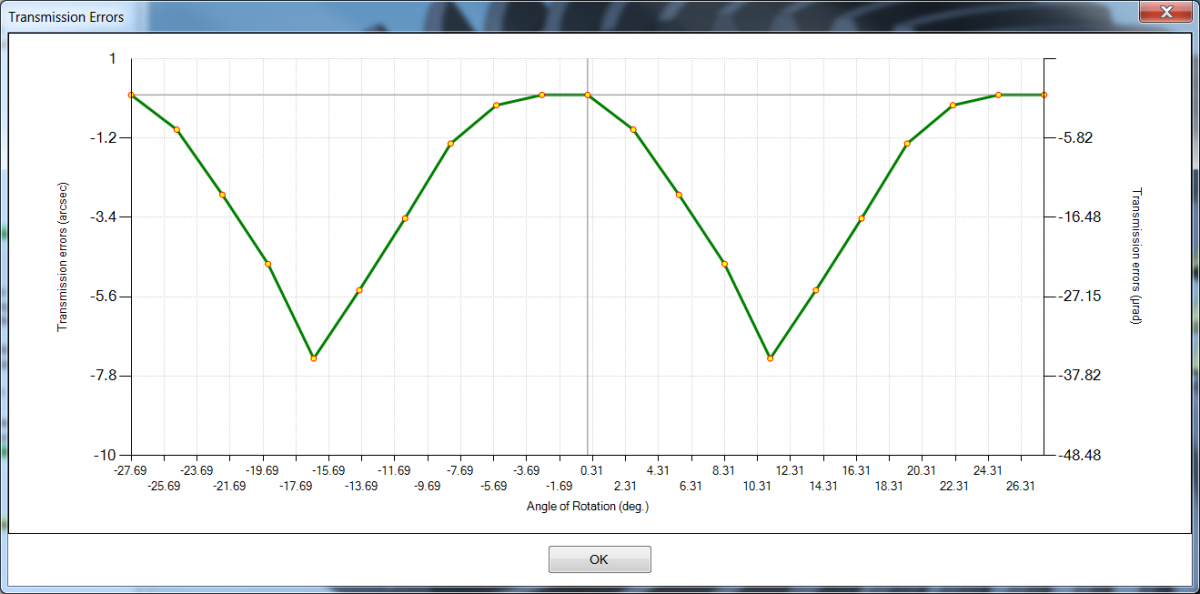The height and width of the screenshot is (594, 1200).
Task: Click the Transmission errors (µrad) axis title
Action: pyautogui.click(x=1136, y=257)
